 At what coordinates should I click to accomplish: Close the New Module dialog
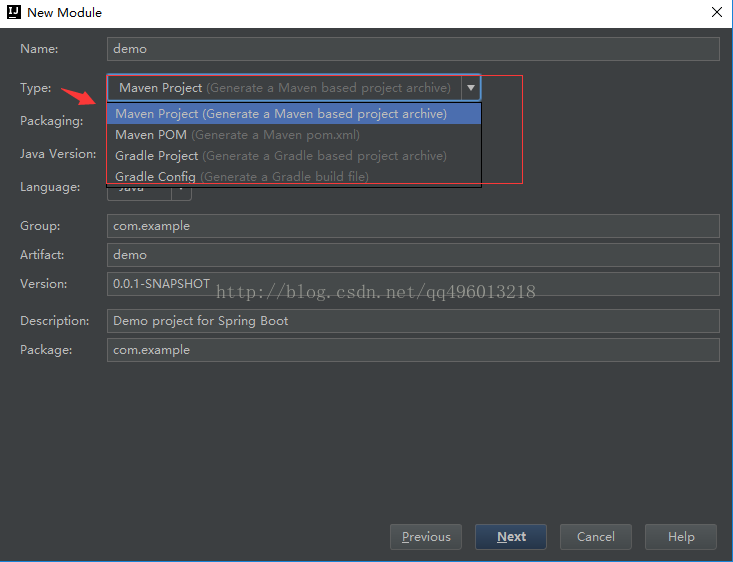[x=717, y=12]
